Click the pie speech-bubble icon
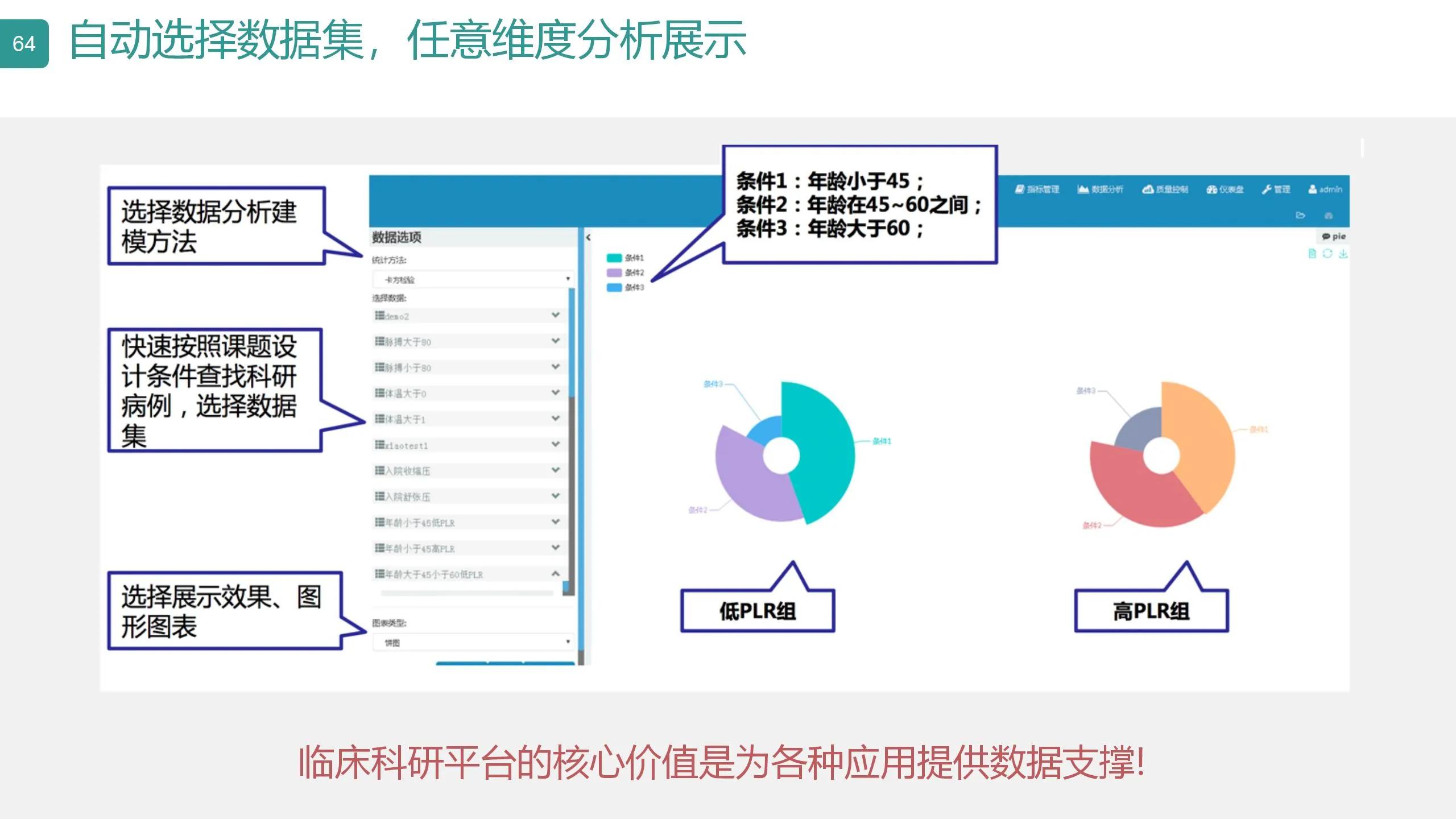The image size is (1456, 819). (1326, 237)
